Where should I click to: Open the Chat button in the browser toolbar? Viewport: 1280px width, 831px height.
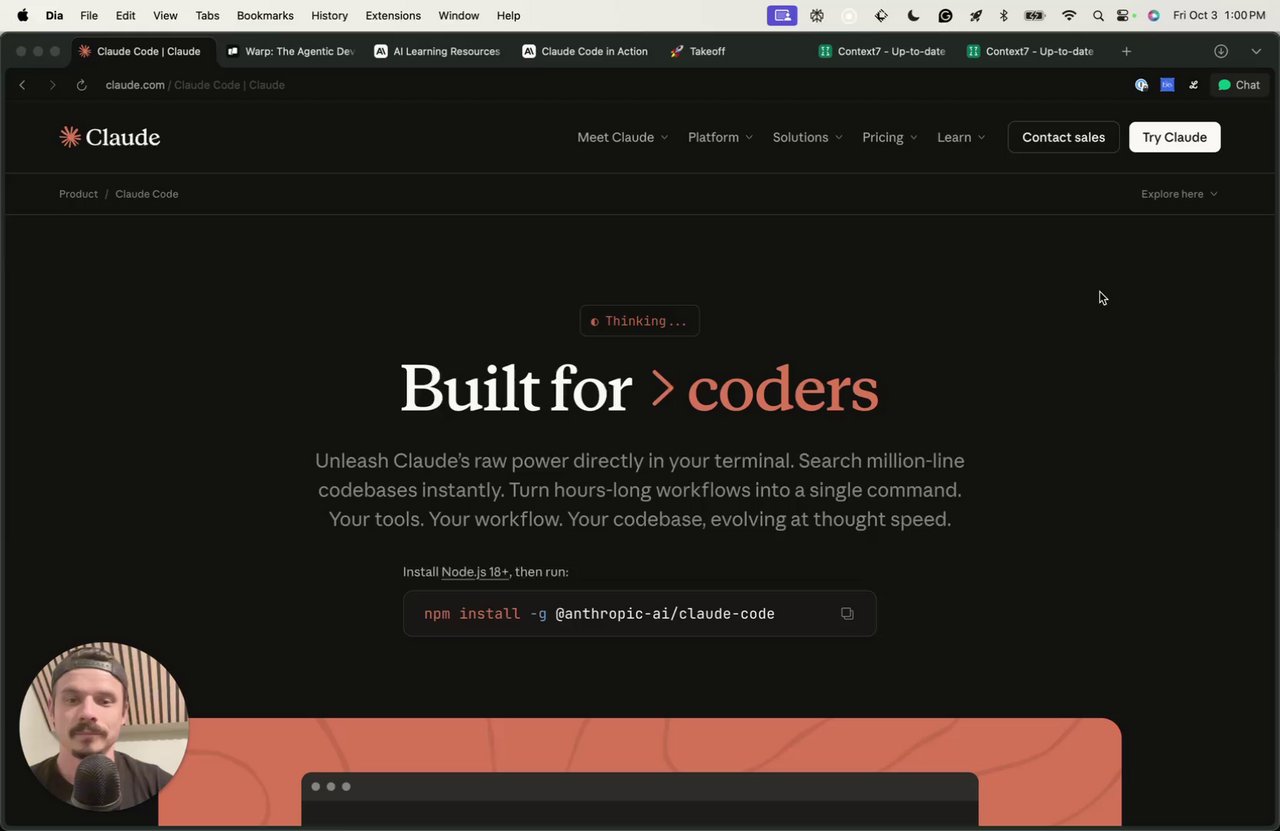click(1238, 85)
